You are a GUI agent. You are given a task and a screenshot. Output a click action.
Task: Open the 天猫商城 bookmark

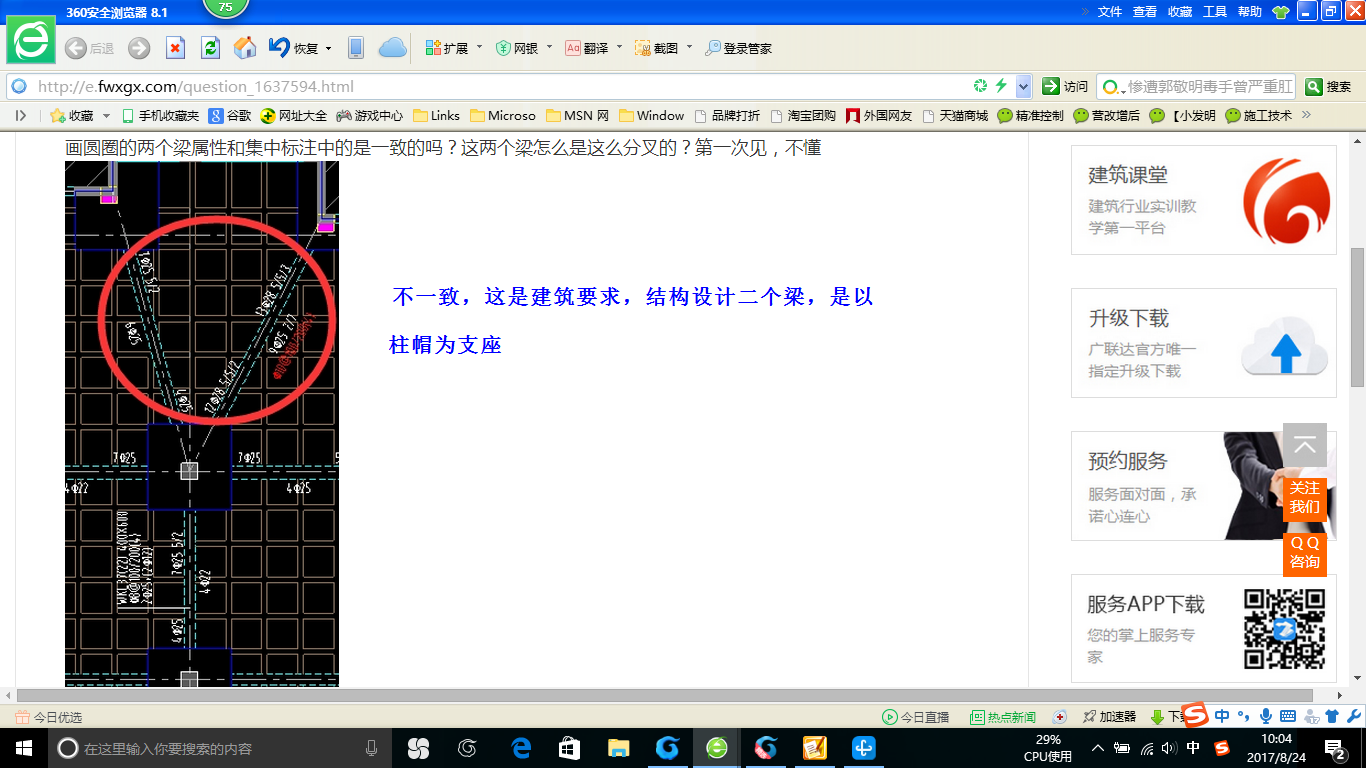[954, 115]
